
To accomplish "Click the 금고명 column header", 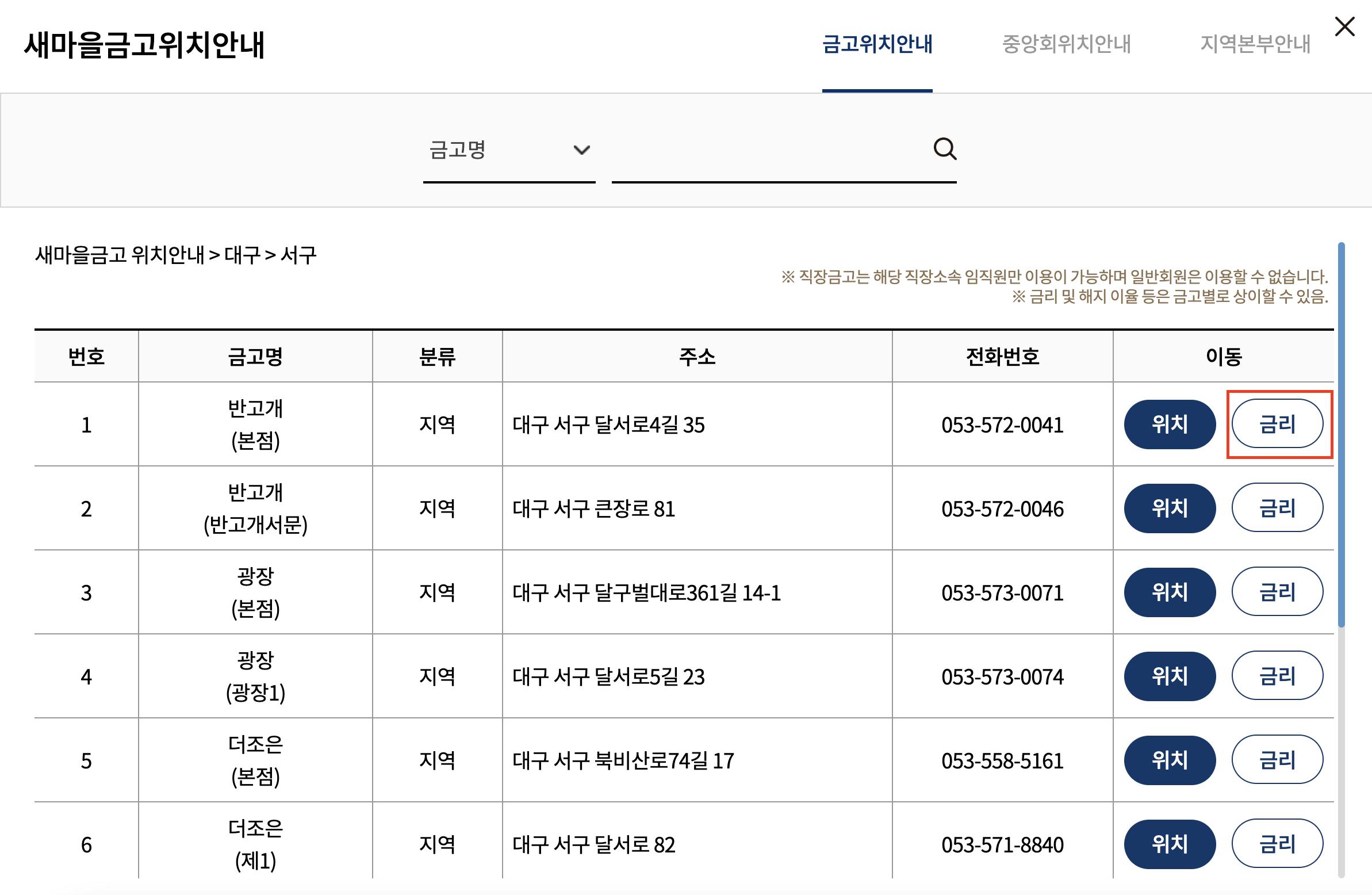I will pyautogui.click(x=255, y=357).
